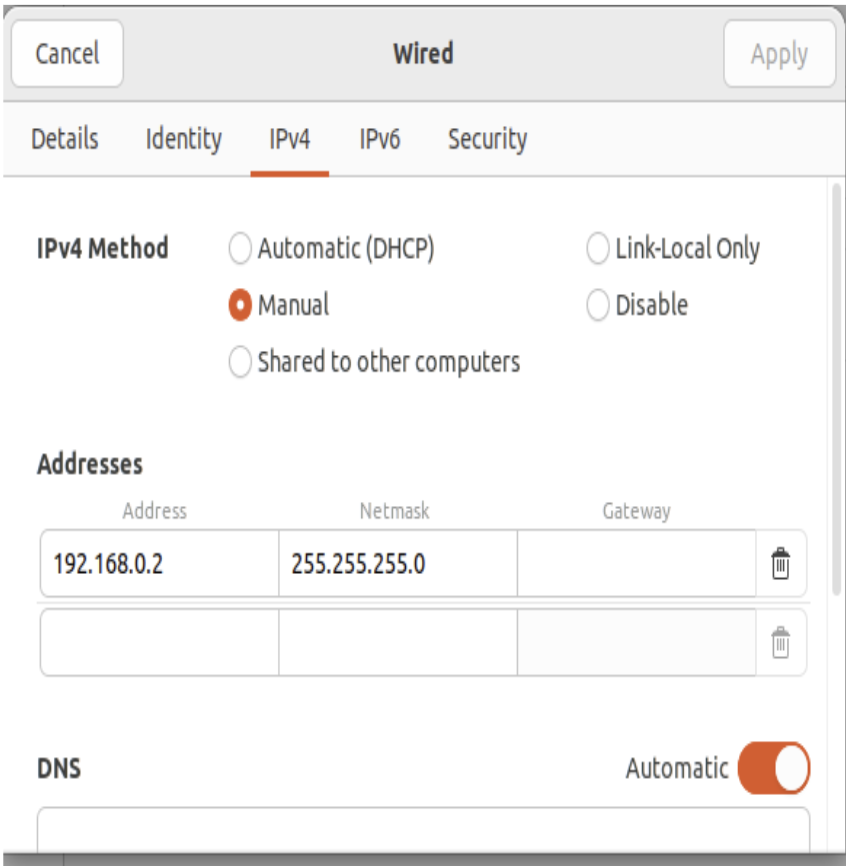Toggle the Automatic DNS switch
Image resolution: width=846 pixels, height=866 pixels.
pyautogui.click(x=774, y=768)
